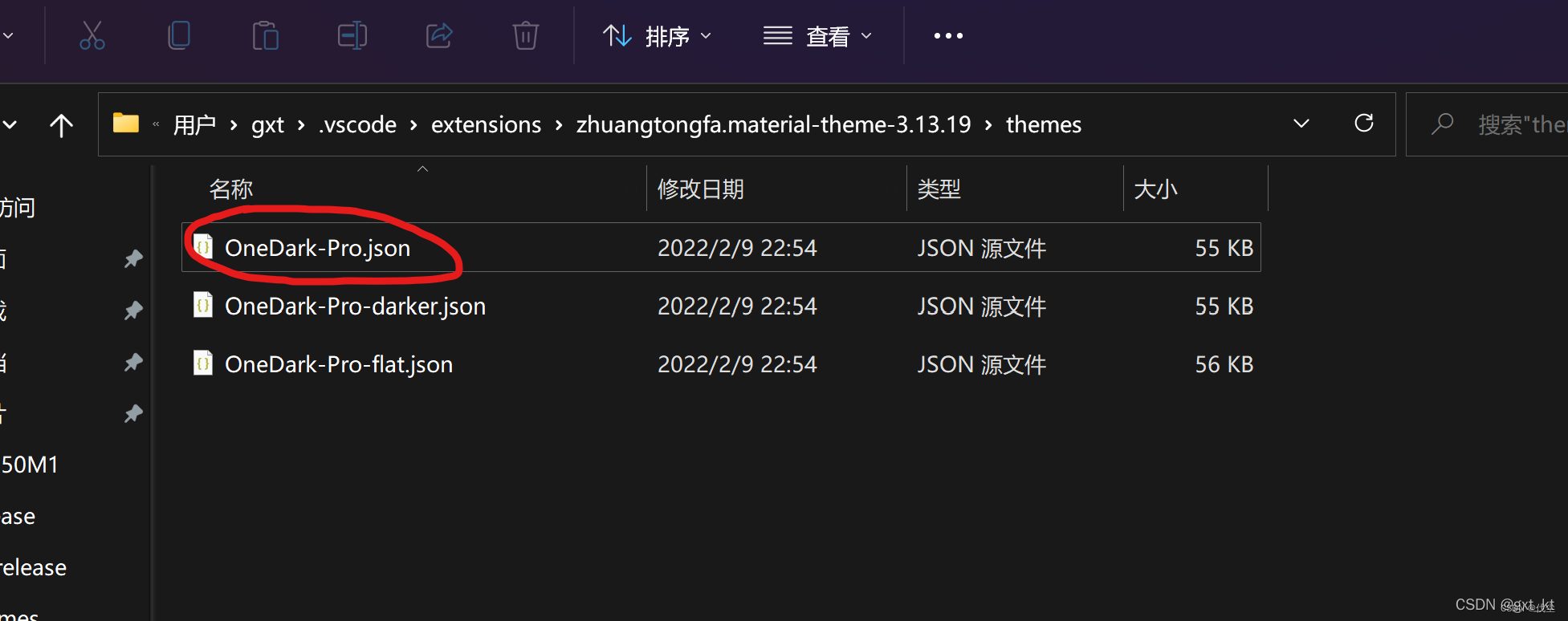Unpin the pinned item next to 50M1
This screenshot has width=1568, height=621.
(x=133, y=413)
